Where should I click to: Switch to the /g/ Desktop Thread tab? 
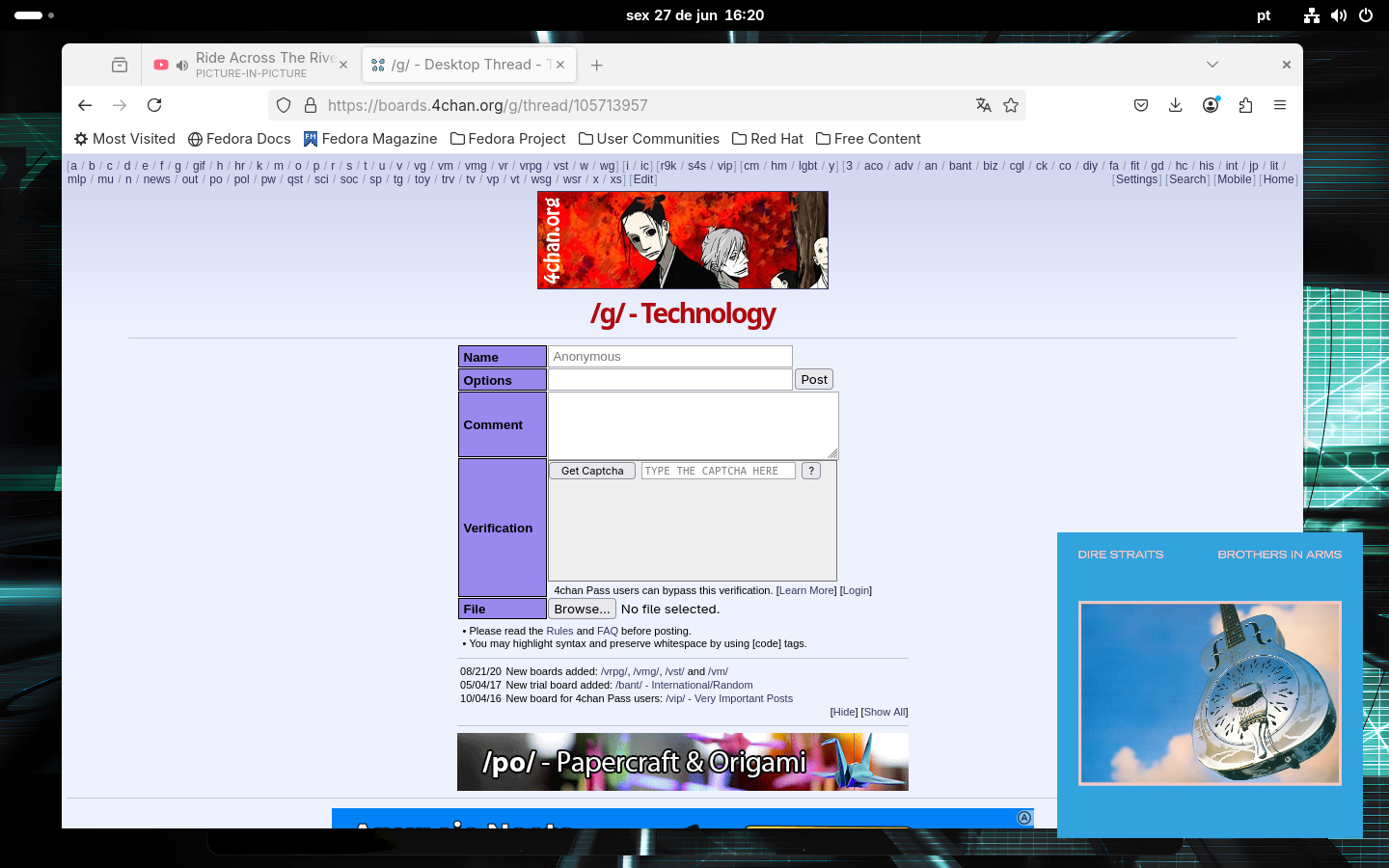pos(469,65)
